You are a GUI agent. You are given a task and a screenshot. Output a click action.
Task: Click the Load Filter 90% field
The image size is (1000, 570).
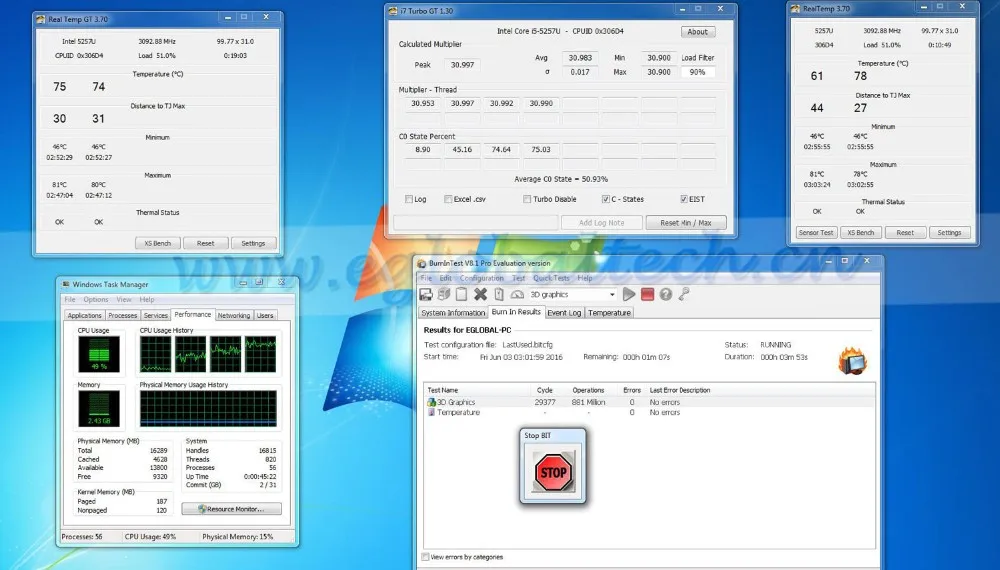tap(698, 72)
